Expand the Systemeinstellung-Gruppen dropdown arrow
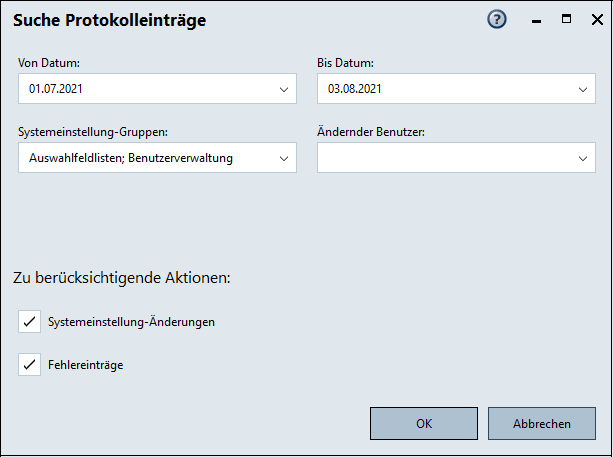This screenshot has width=613, height=457. (x=283, y=158)
